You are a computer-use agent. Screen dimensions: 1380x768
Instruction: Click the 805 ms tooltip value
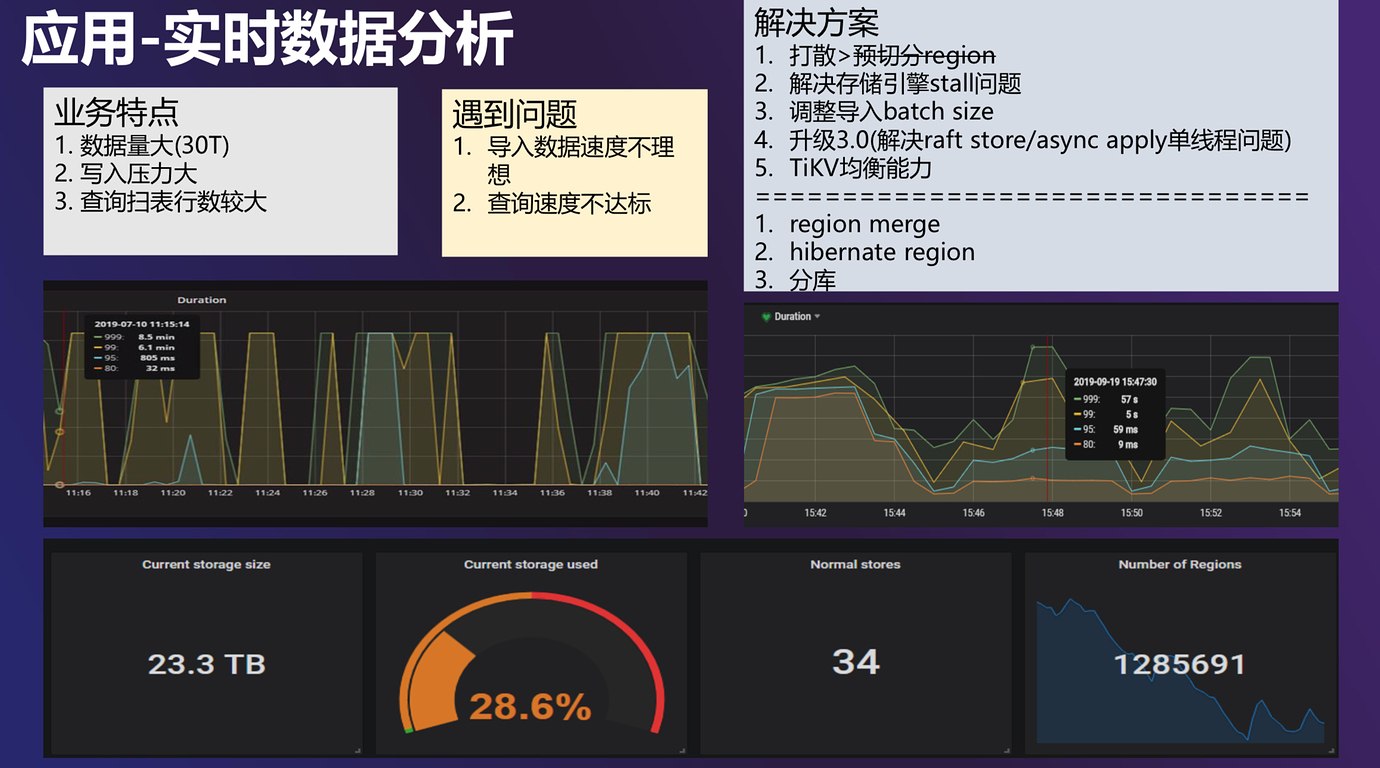pos(157,358)
